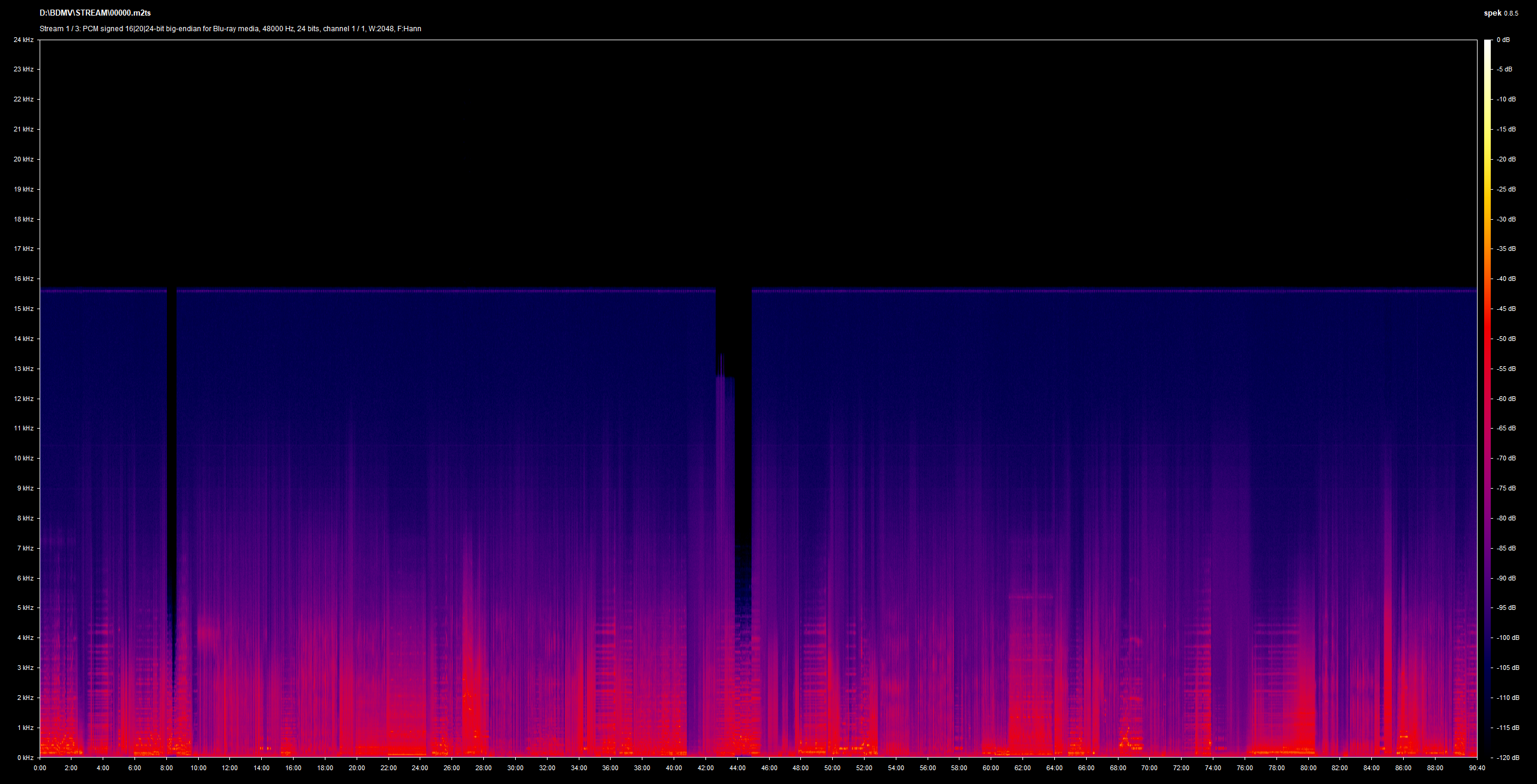The width and height of the screenshot is (1537, 784).
Task: Click the "spek 0.8.5" version label
Action: coord(1500,13)
